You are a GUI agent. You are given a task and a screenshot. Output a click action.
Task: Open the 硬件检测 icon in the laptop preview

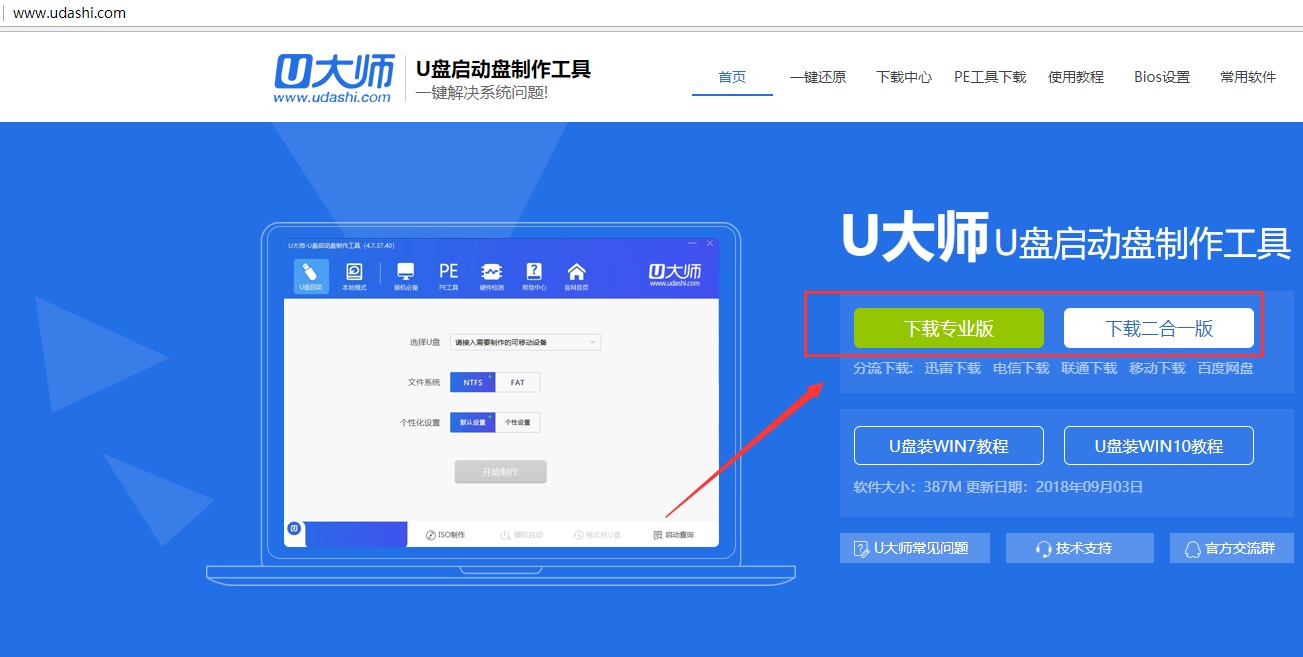pos(491,276)
